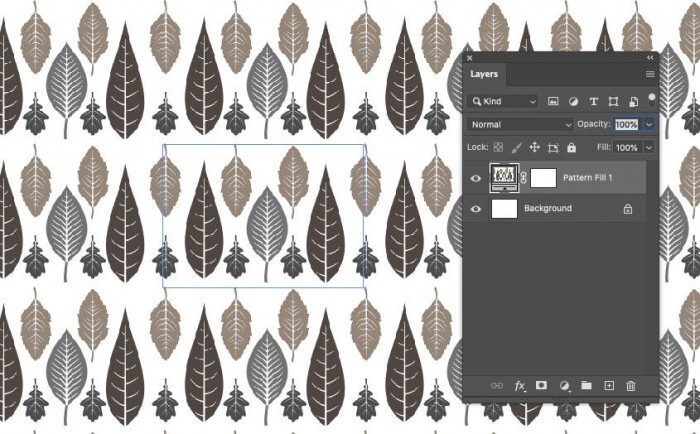Delete the selected layer with trash icon

[x=631, y=385]
